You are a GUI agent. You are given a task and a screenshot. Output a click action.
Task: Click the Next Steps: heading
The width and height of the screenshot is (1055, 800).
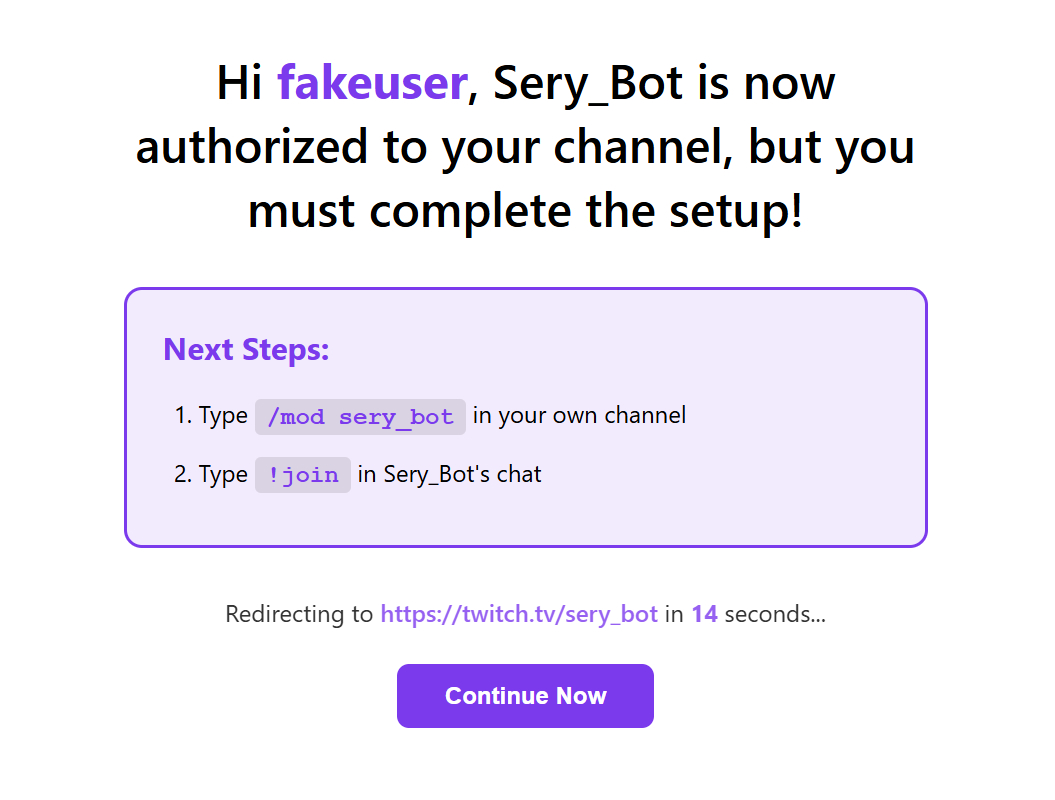[246, 350]
